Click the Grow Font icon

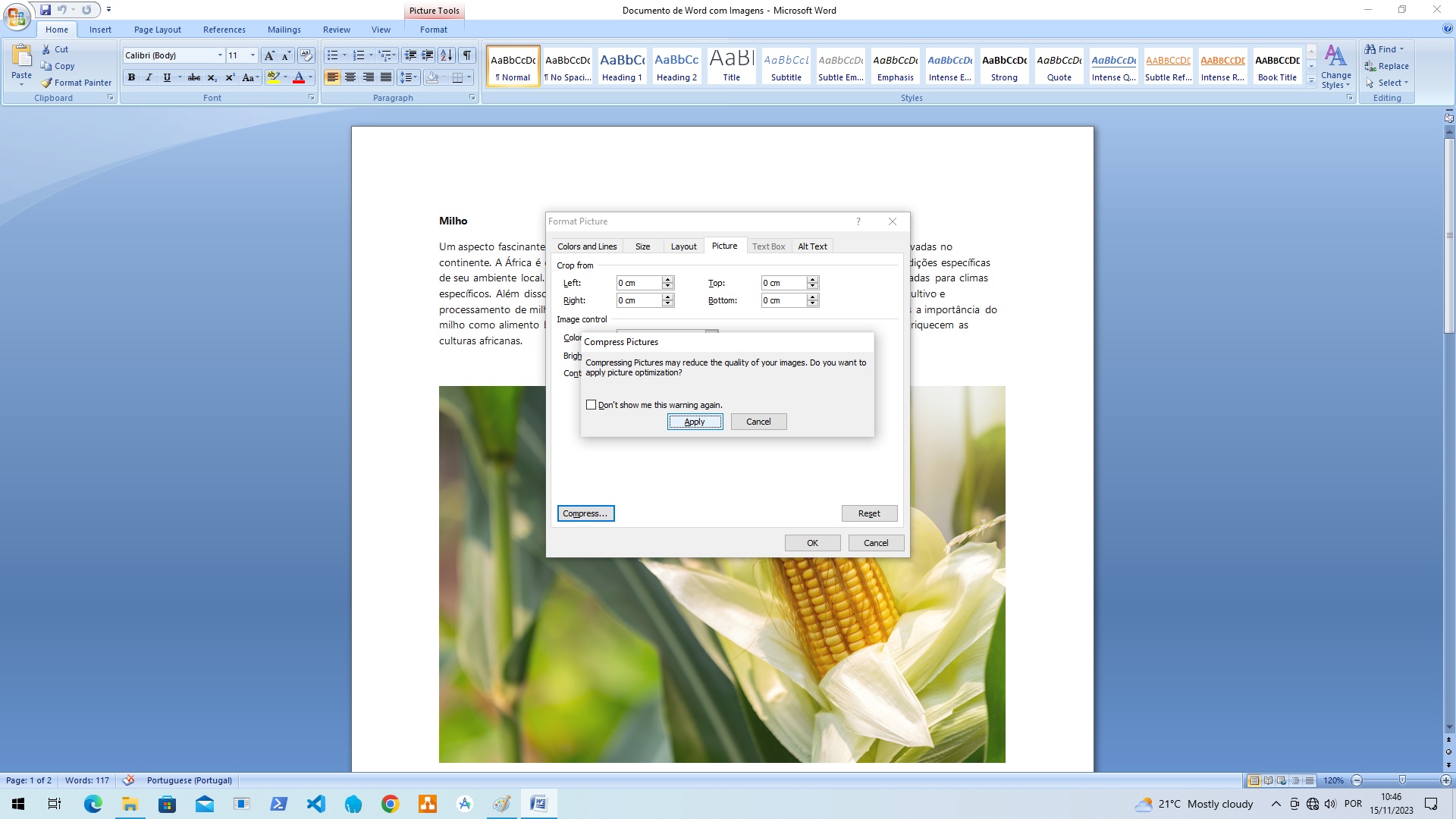269,55
